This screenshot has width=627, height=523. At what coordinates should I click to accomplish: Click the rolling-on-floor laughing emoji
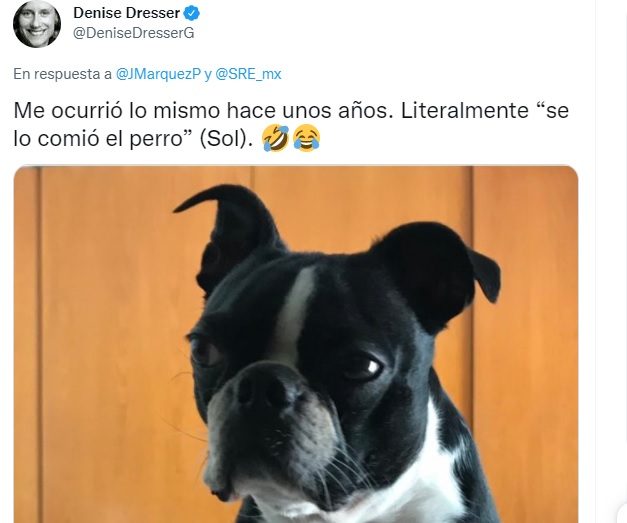coord(276,138)
